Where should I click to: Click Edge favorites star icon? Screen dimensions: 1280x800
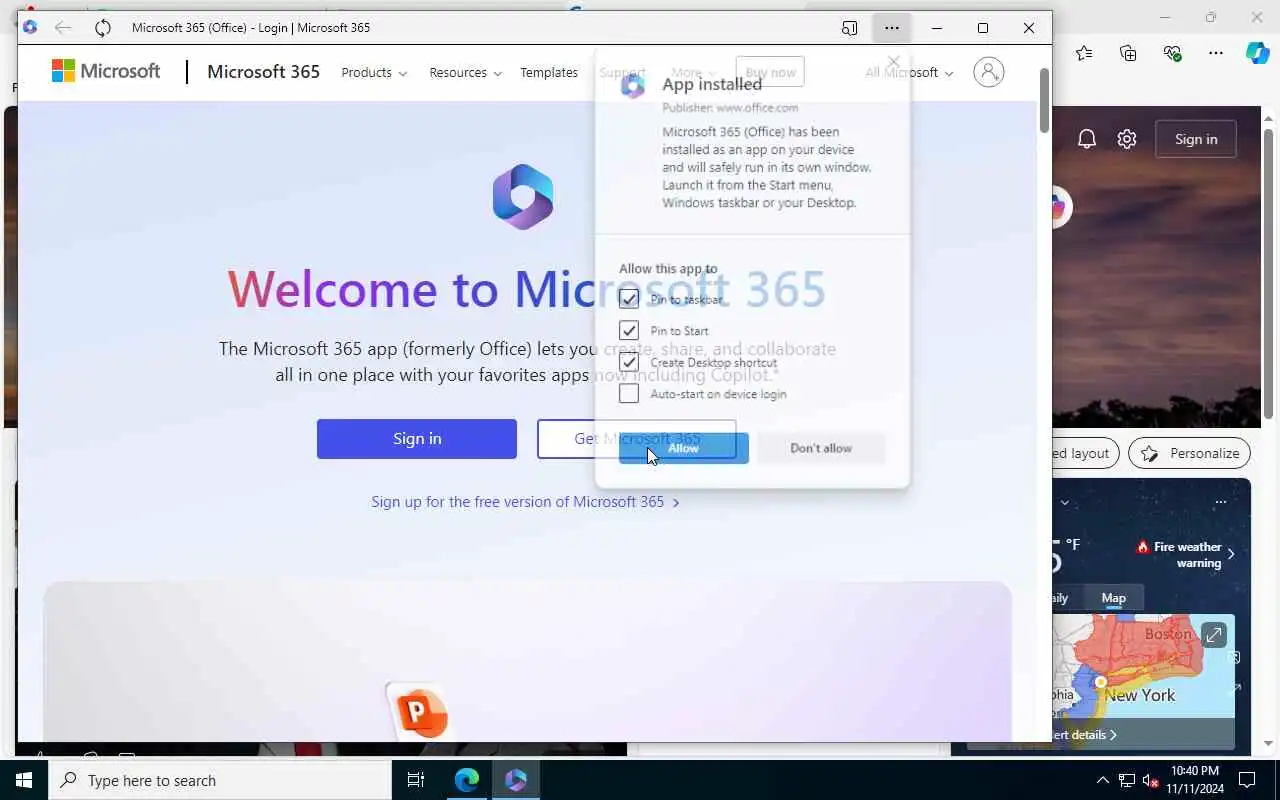(1085, 53)
